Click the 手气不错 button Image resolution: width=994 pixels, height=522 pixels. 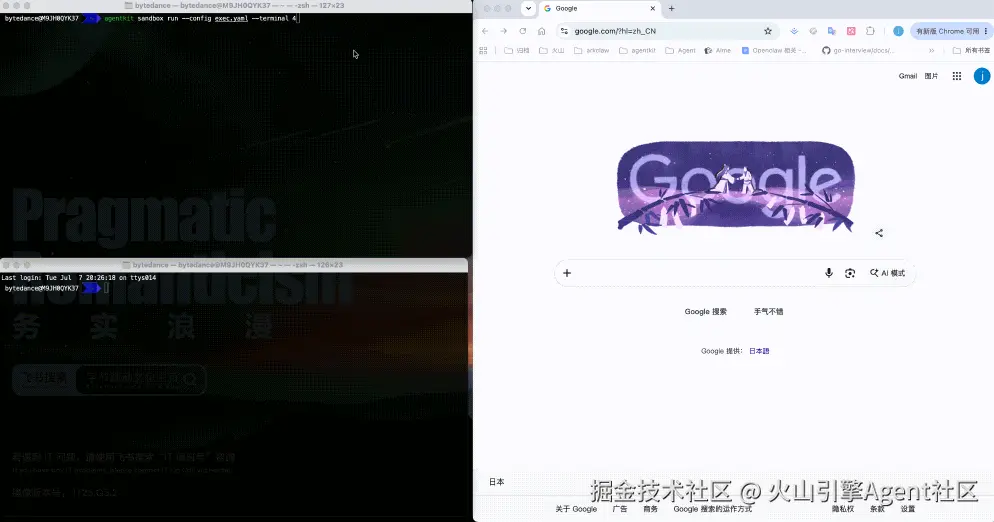tap(768, 311)
